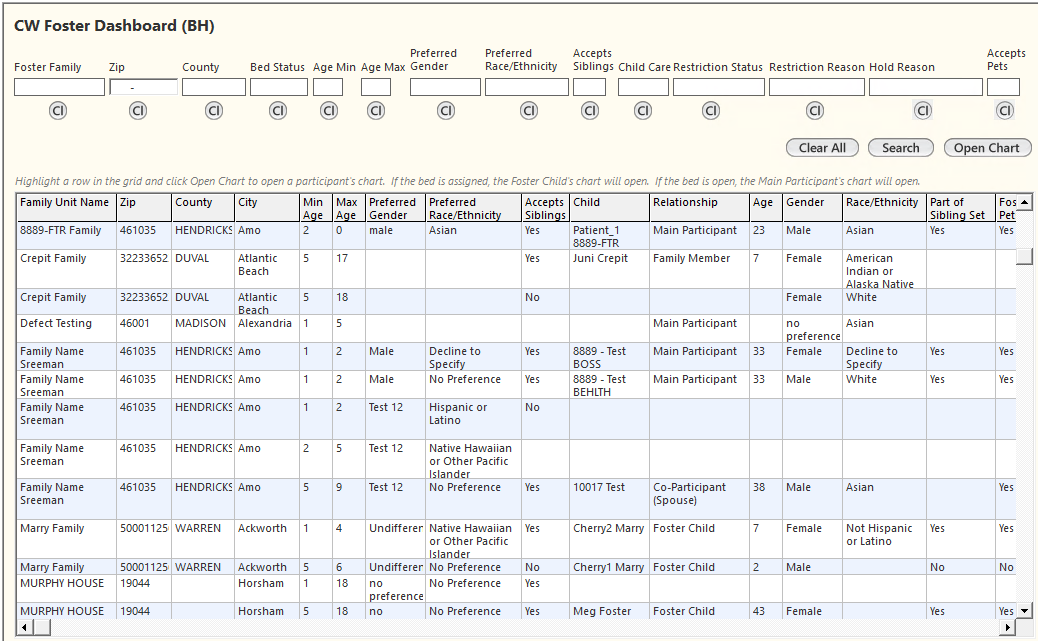
Task: Clear the Foster Family filter using its Cl icon
Action: (58, 111)
